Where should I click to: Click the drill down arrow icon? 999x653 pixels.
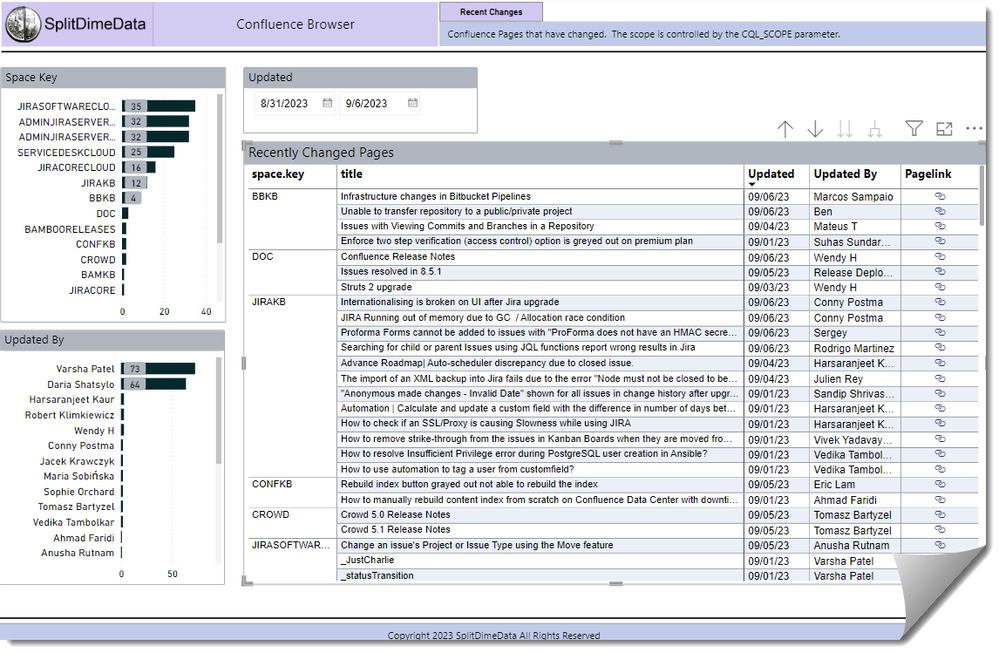[815, 129]
